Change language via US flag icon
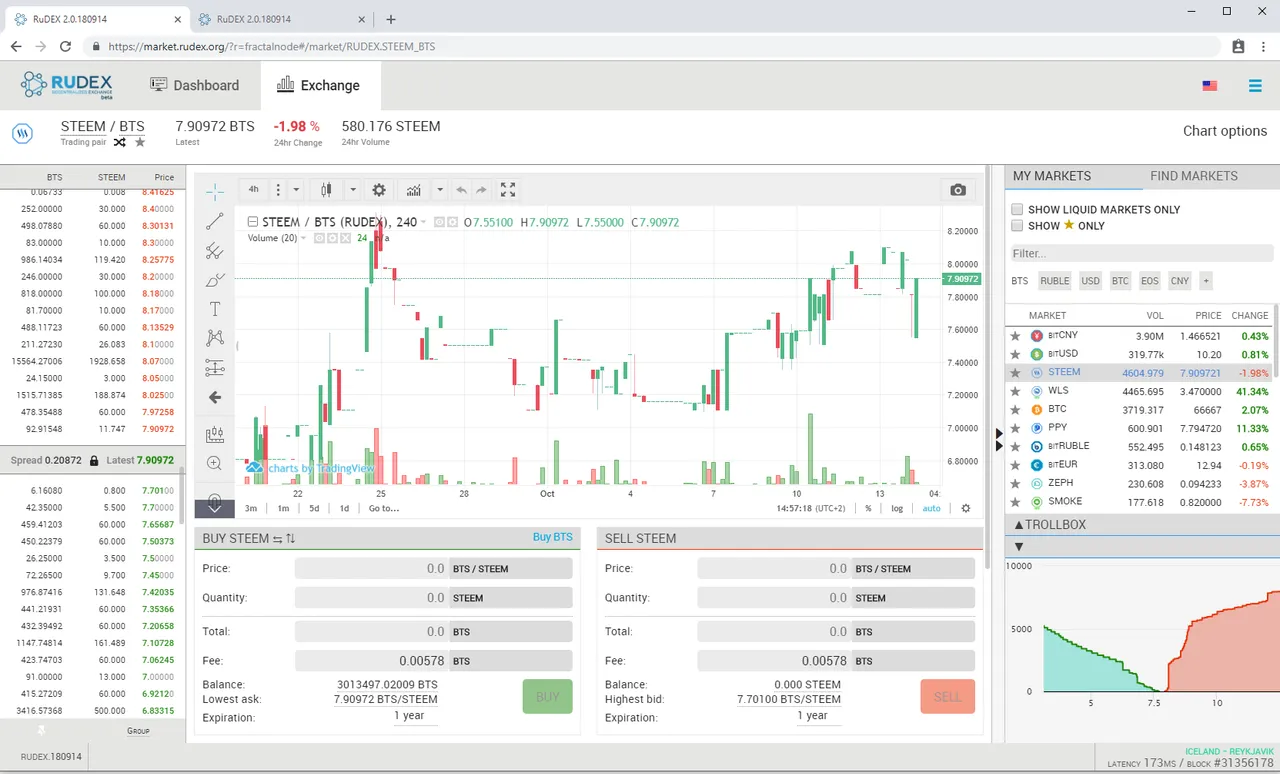Image resolution: width=1280 pixels, height=774 pixels. 1210,86
